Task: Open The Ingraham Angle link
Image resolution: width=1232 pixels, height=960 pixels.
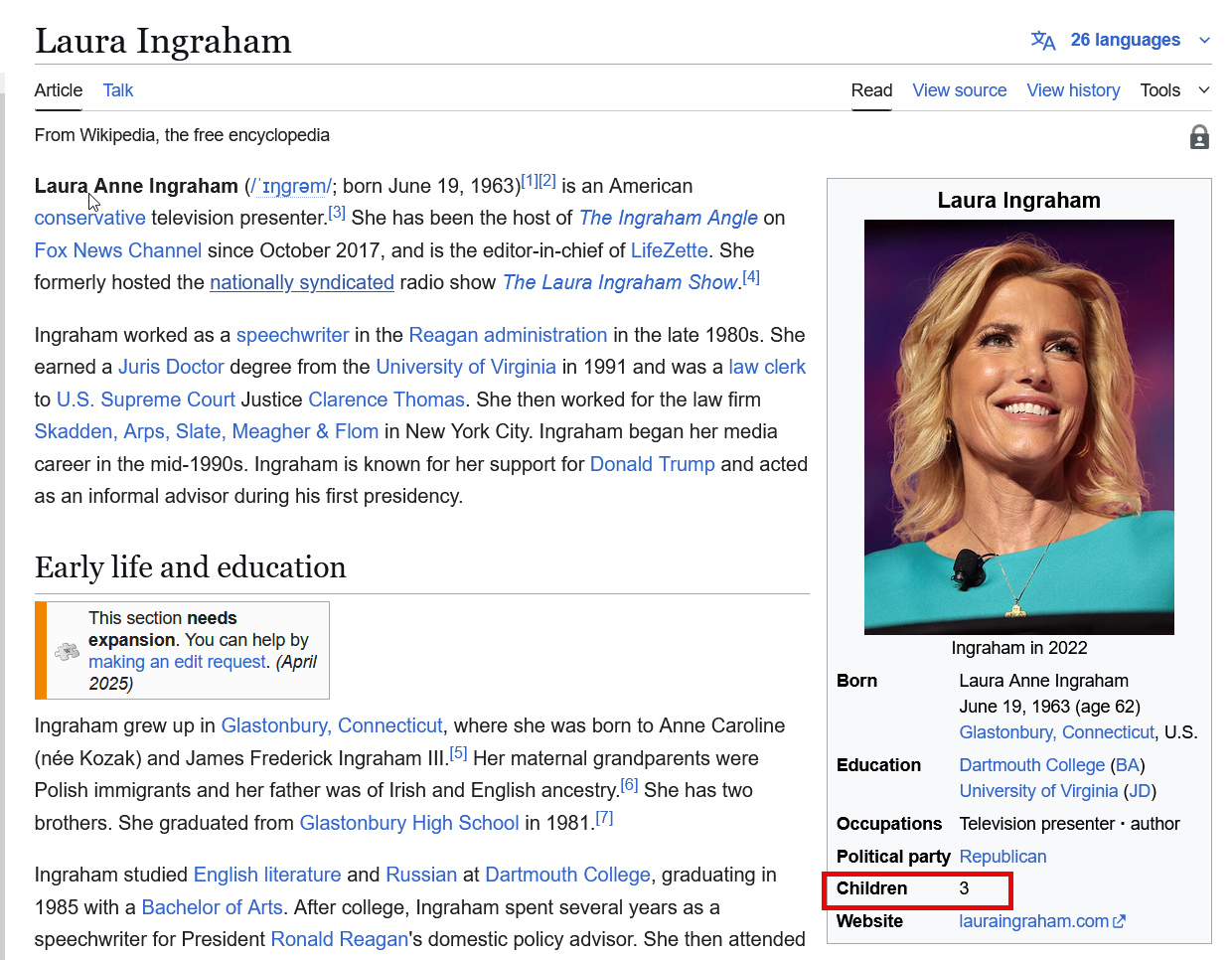Action: pos(669,218)
